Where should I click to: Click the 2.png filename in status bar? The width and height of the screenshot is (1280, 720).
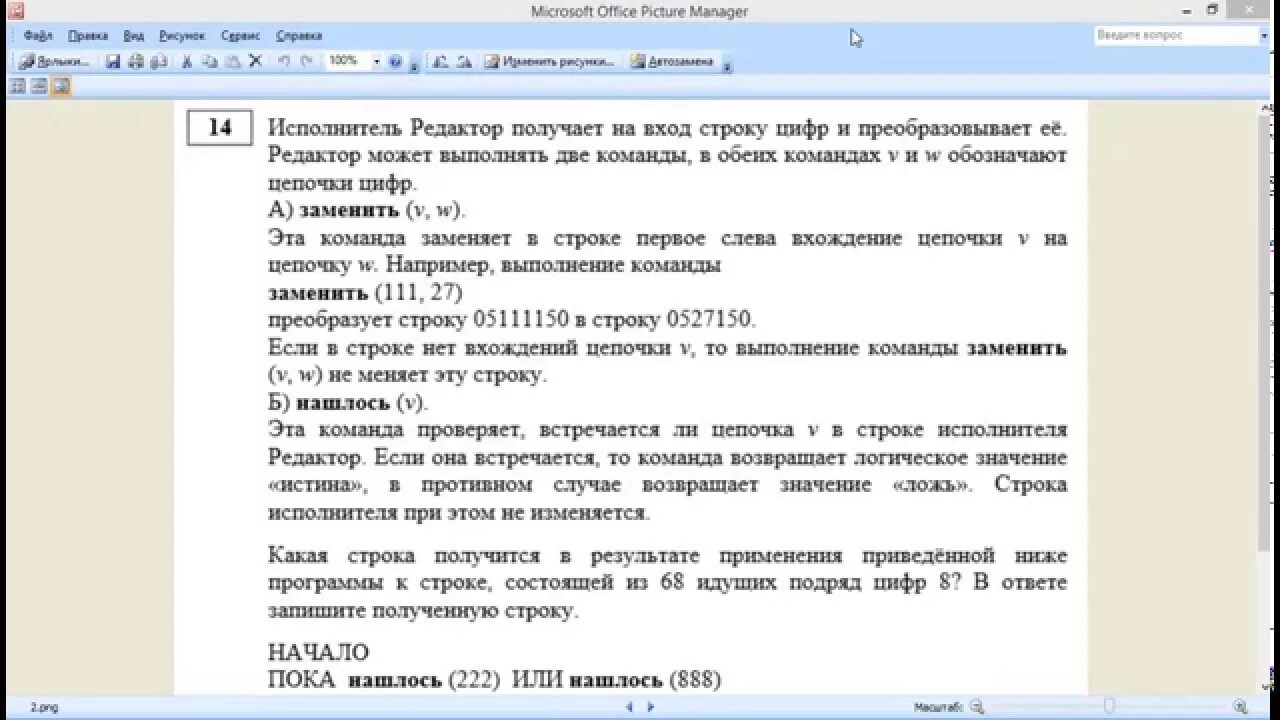[x=44, y=707]
